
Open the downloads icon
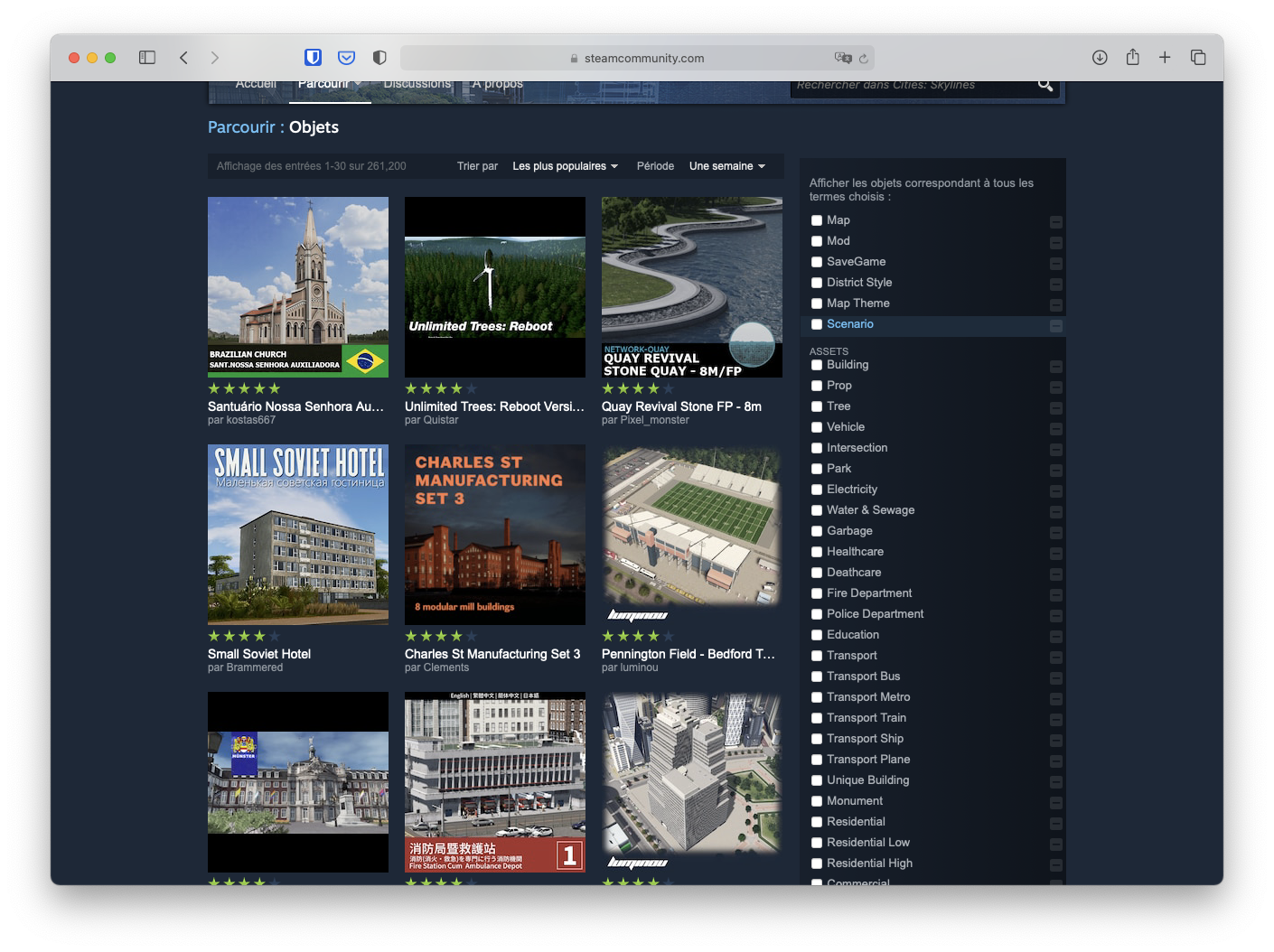(x=1100, y=58)
